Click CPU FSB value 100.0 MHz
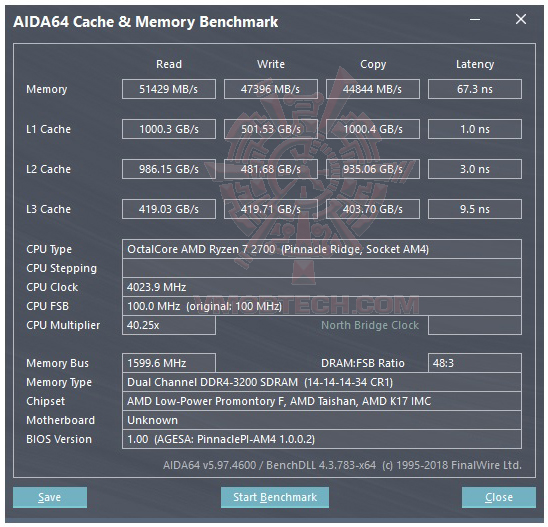This screenshot has height=527, width=548. 322,306
